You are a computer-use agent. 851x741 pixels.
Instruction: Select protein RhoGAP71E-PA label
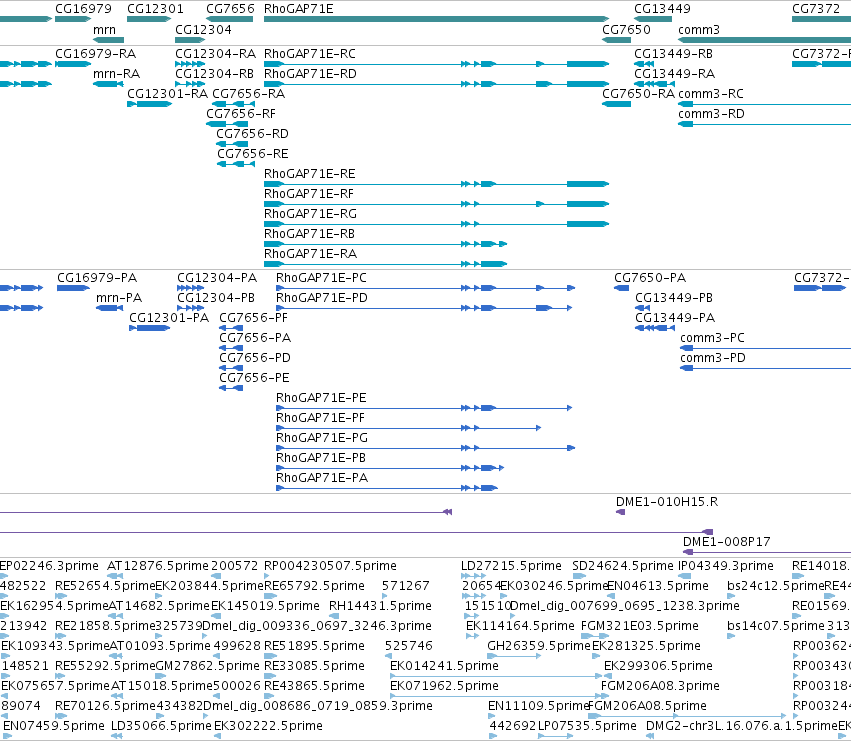pos(322,478)
